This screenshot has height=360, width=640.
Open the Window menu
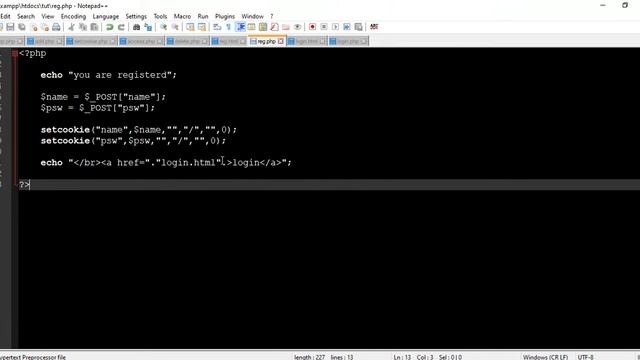point(253,16)
